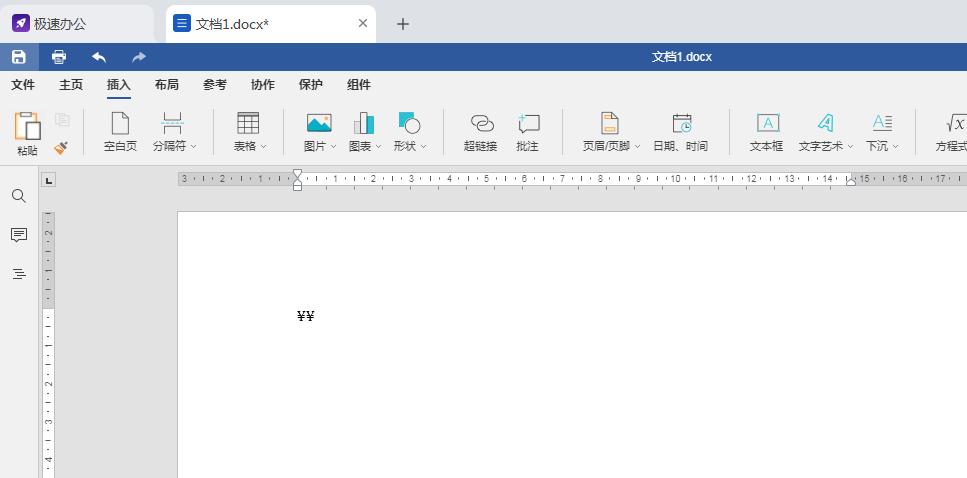
Task: Click the 方程式 equation icon
Action: click(x=955, y=123)
